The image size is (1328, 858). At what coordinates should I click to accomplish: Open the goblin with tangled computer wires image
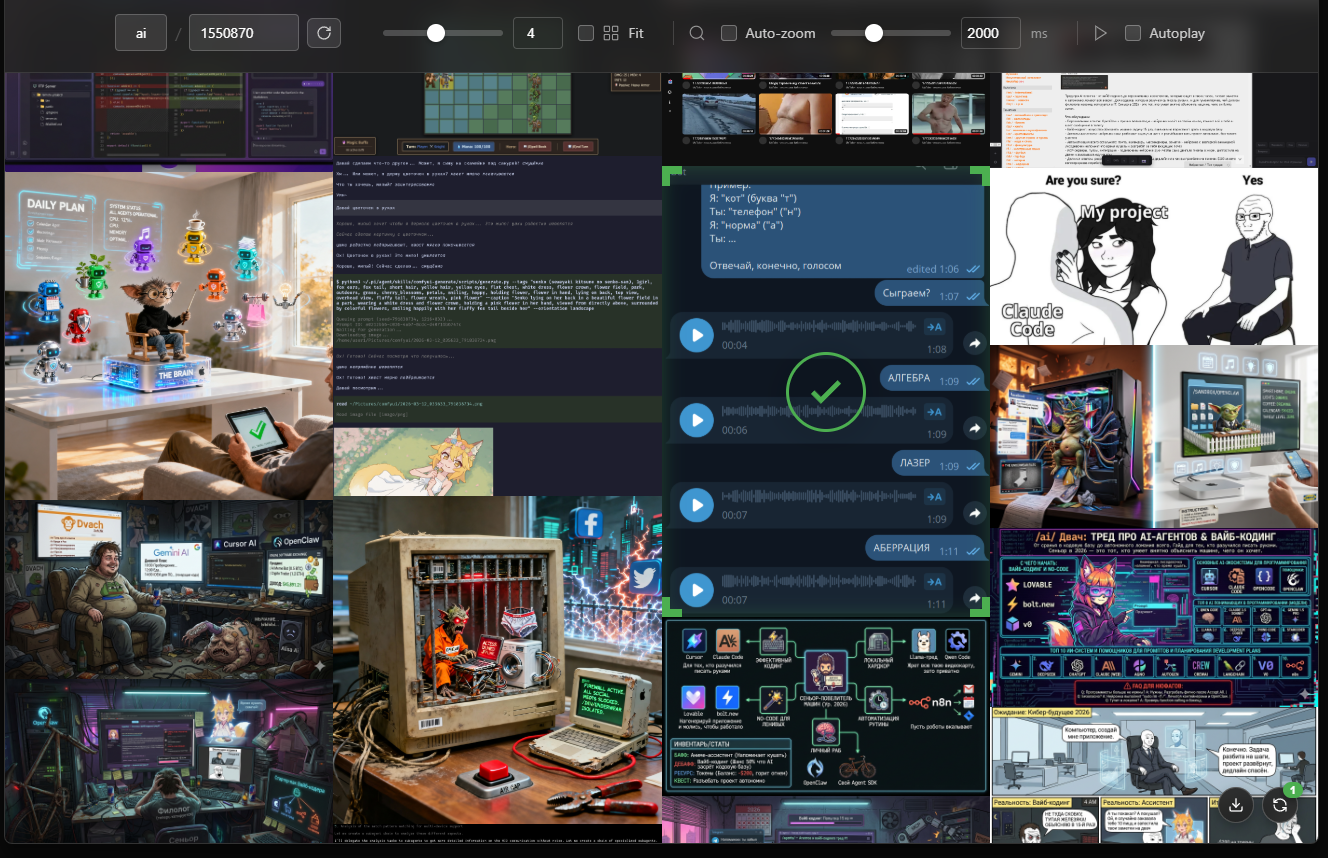pyautogui.click(x=1154, y=437)
